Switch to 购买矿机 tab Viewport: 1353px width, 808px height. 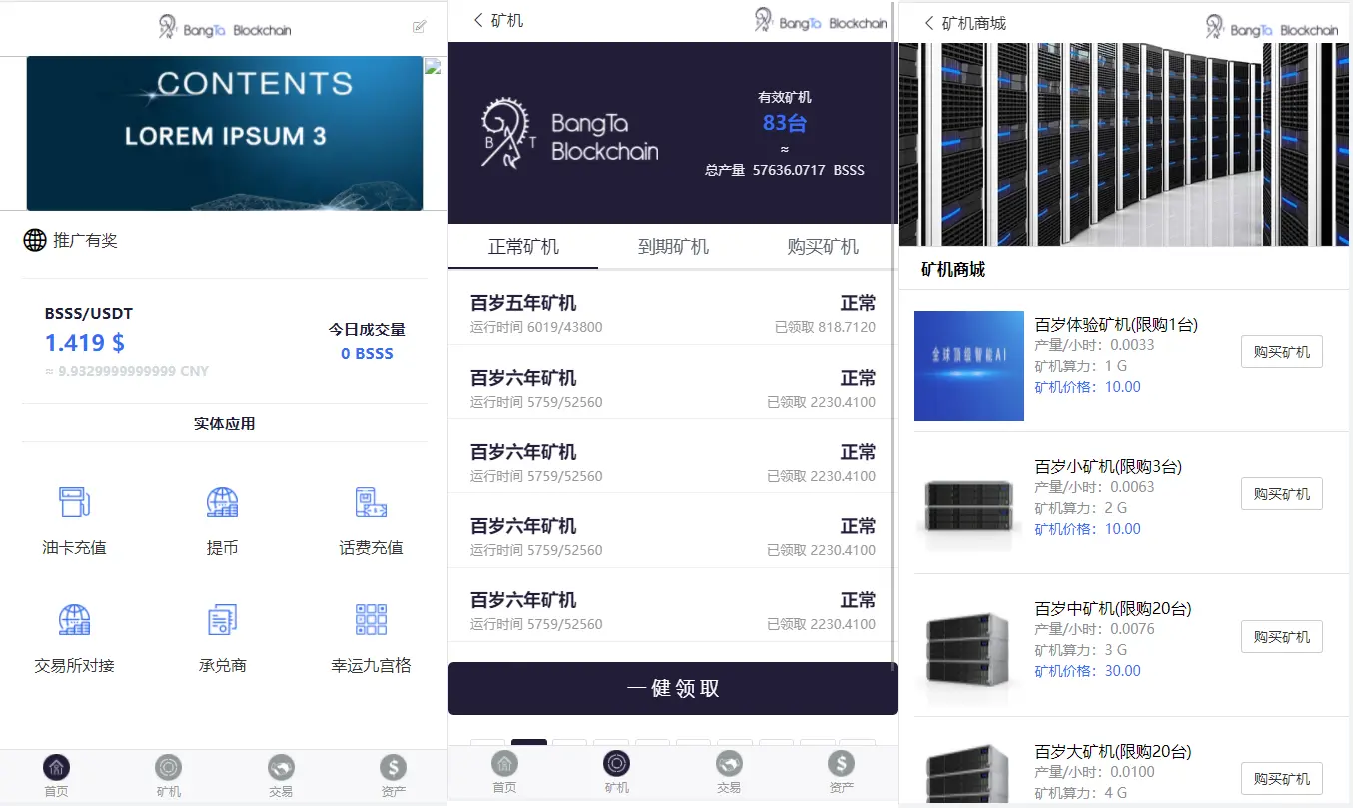823,247
